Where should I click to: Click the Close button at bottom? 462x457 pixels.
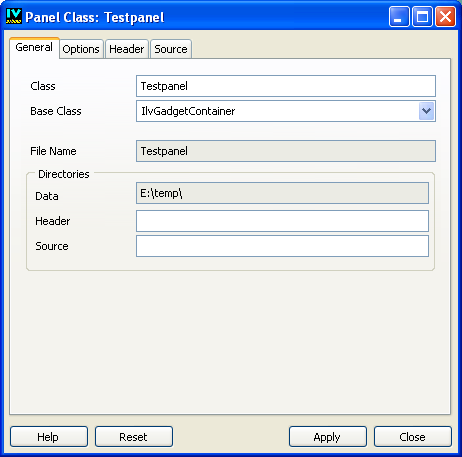click(413, 436)
